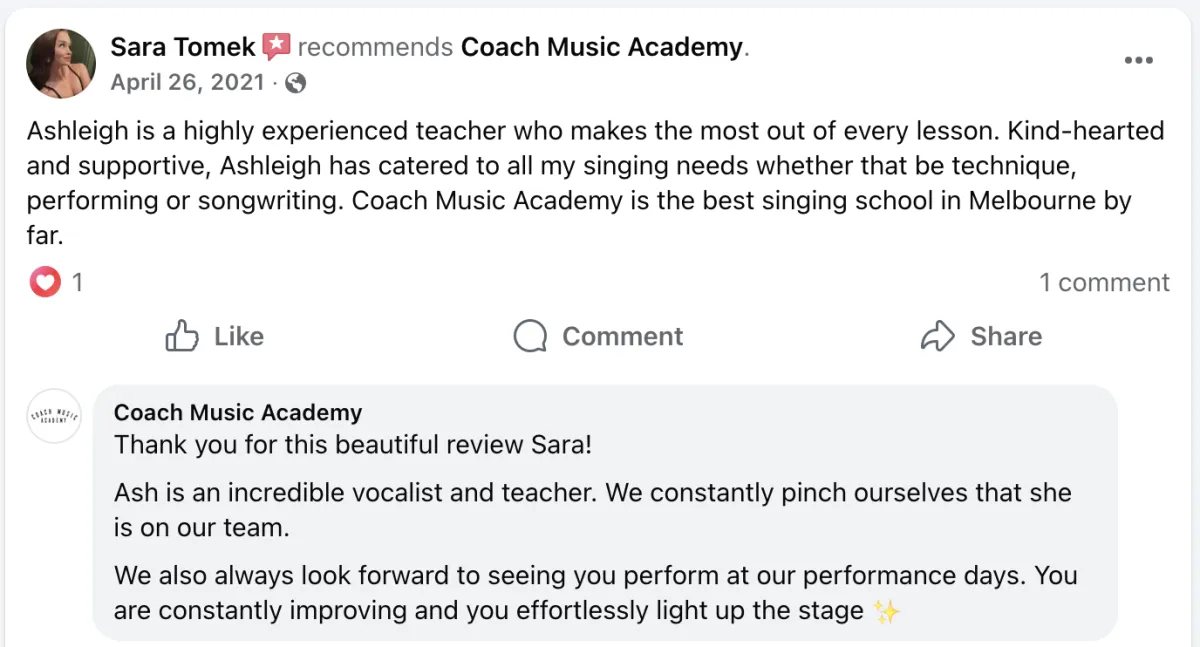
Task: Click Sara Tomek's profile picture
Action: click(x=62, y=63)
